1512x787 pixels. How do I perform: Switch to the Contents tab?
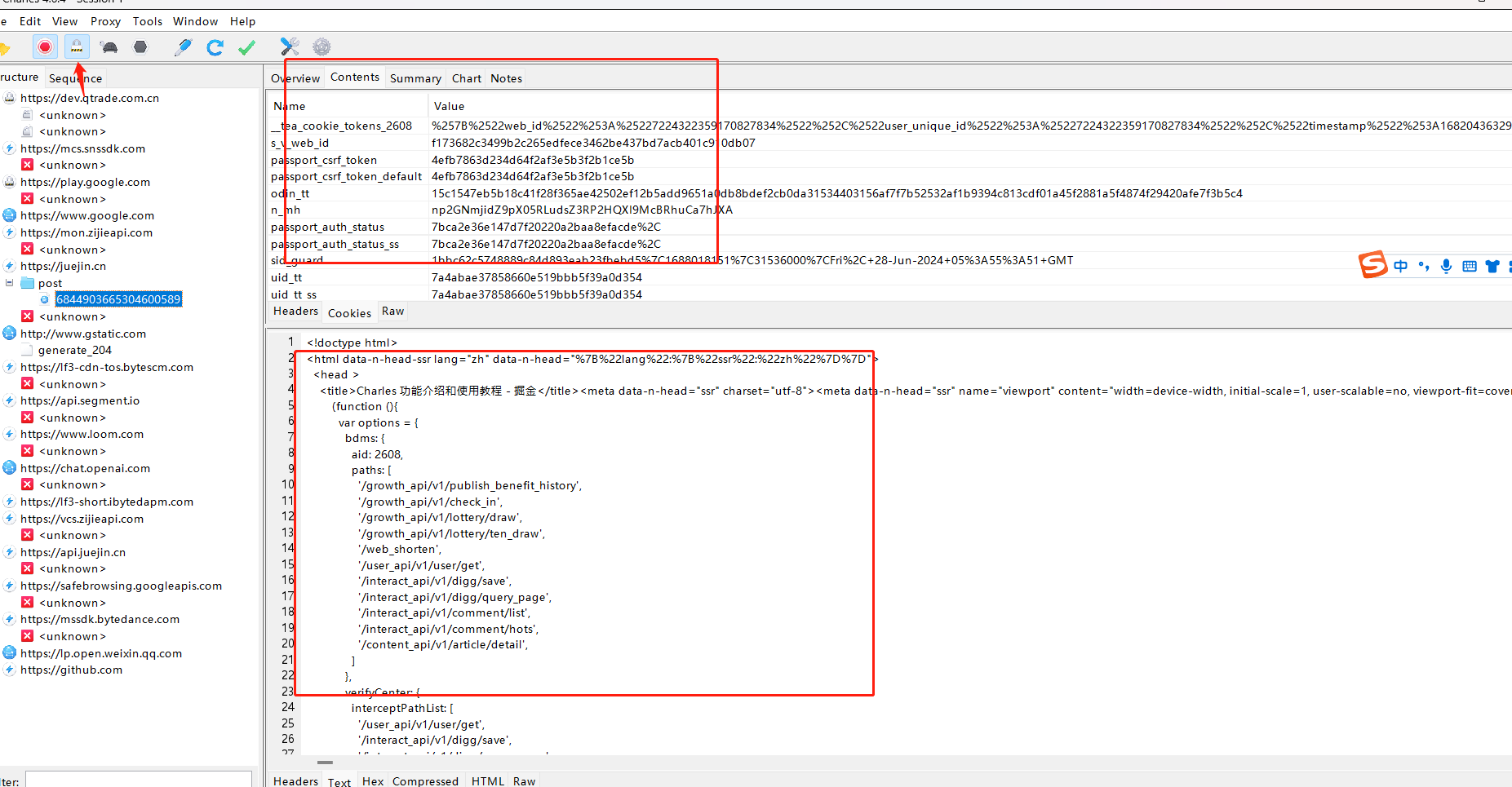(x=355, y=77)
